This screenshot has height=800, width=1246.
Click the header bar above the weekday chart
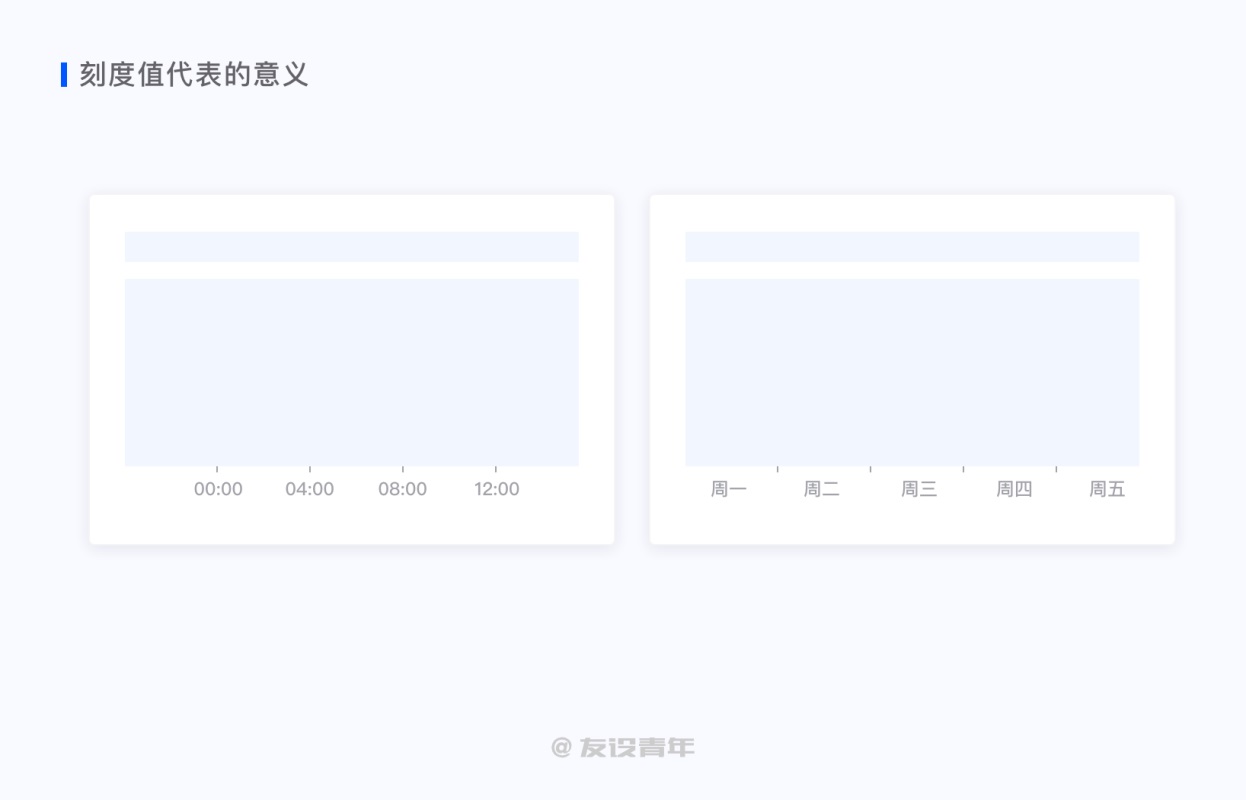tap(912, 247)
